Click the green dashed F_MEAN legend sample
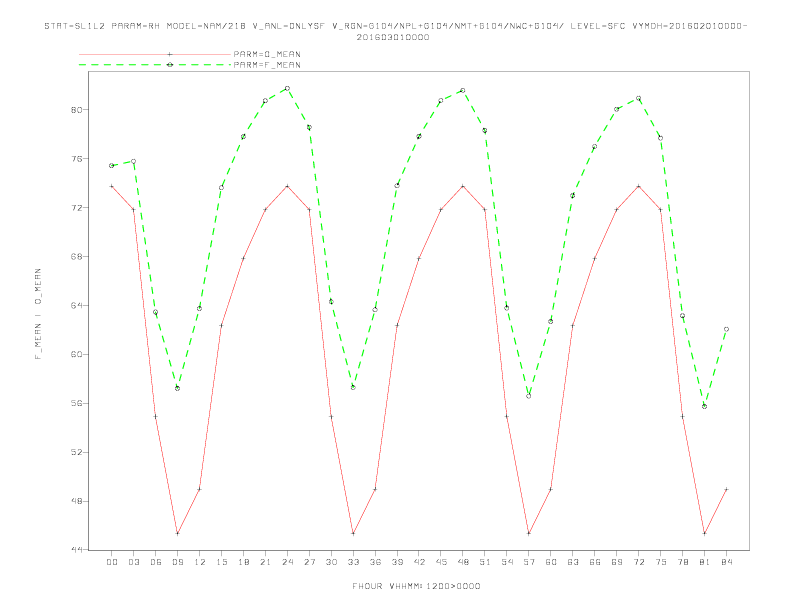The height and width of the screenshot is (612, 792). pyautogui.click(x=155, y=65)
